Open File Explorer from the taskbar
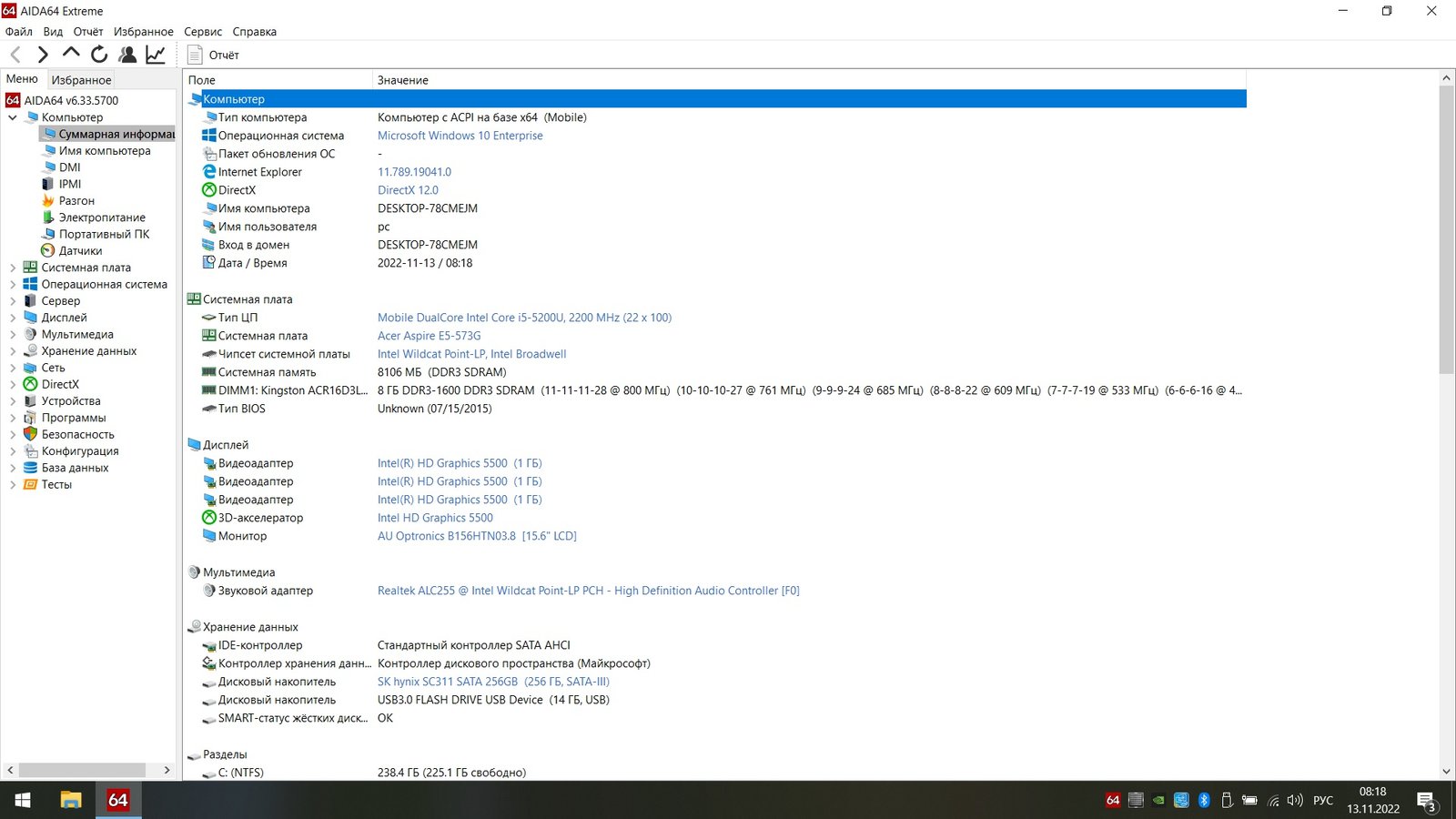This screenshot has width=1456, height=819. (71, 800)
